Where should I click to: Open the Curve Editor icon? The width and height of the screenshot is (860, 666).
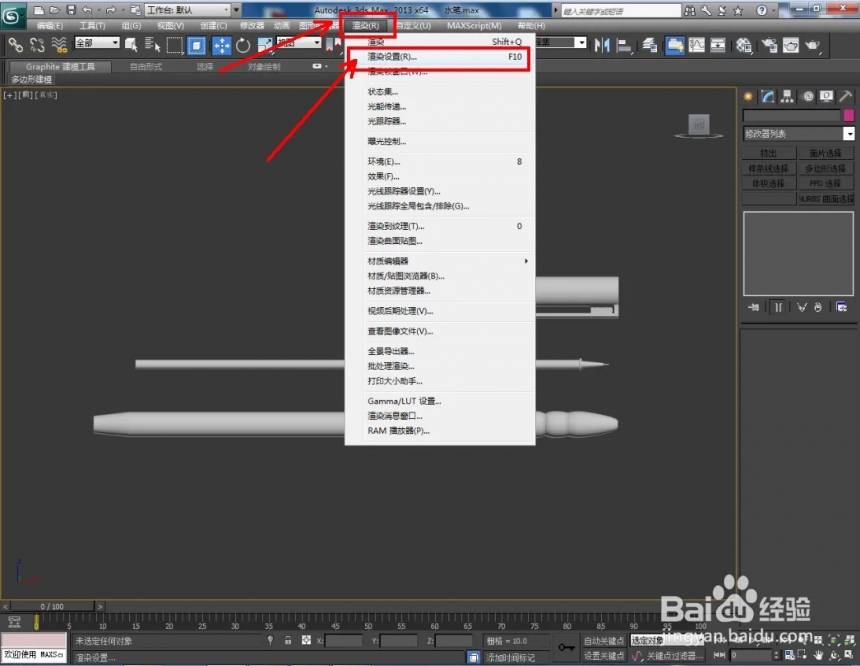[697, 45]
